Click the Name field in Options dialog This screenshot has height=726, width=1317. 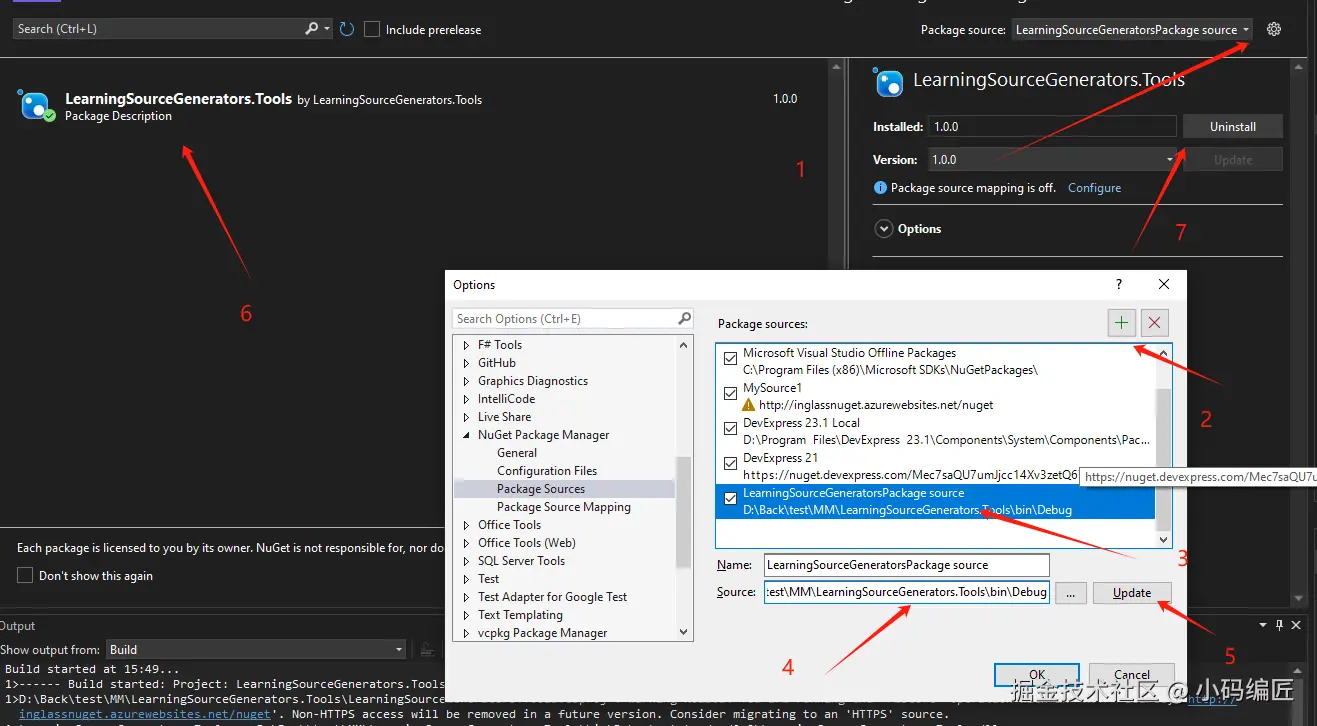coord(907,565)
